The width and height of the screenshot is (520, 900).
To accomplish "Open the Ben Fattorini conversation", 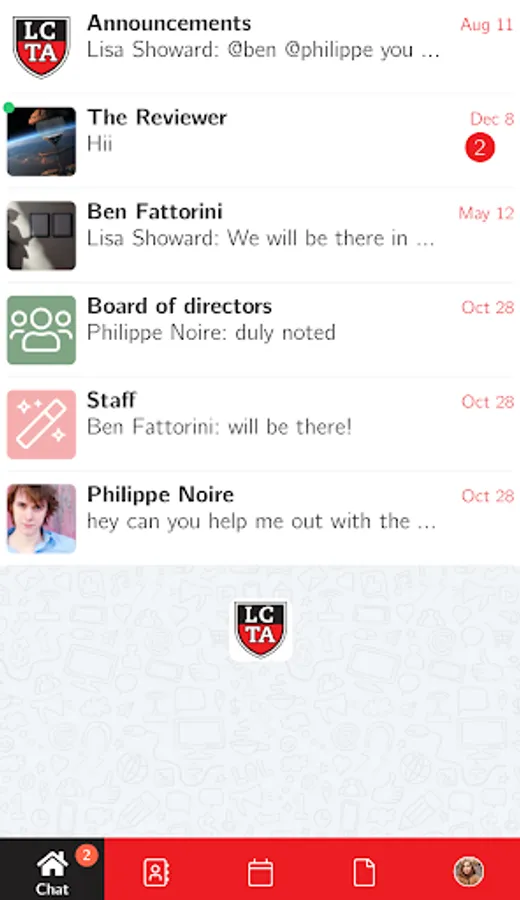I will pyautogui.click(x=260, y=235).
